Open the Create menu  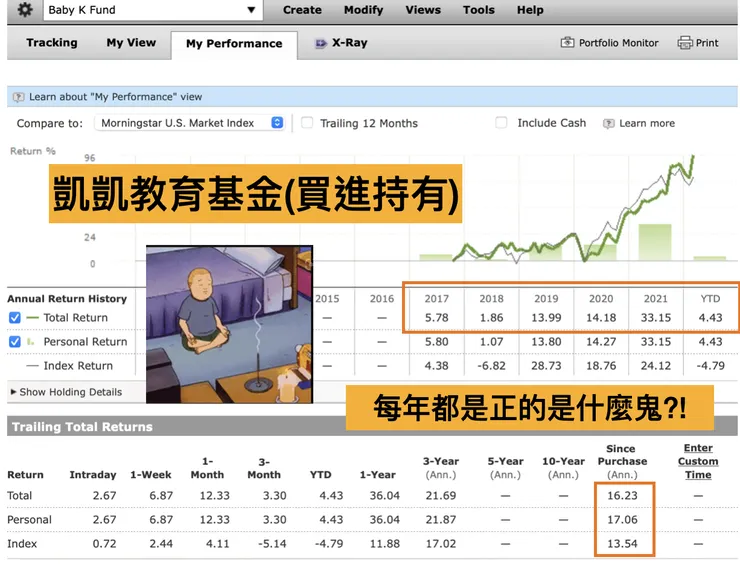click(302, 10)
